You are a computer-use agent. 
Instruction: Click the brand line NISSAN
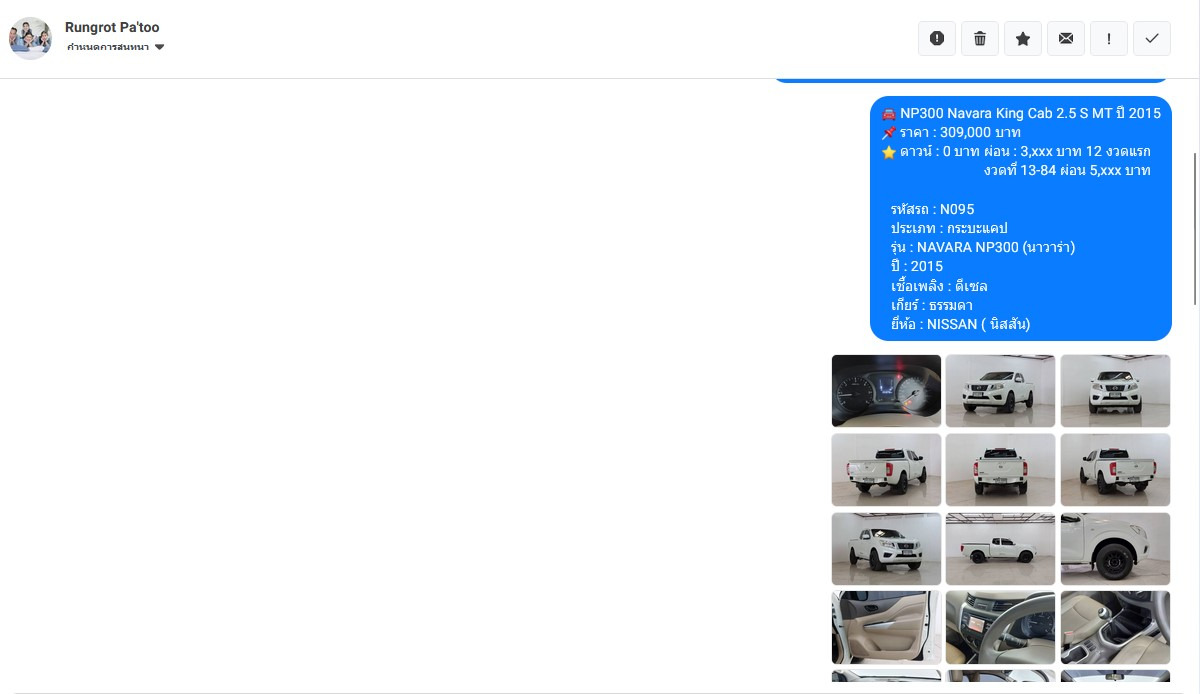pos(960,324)
